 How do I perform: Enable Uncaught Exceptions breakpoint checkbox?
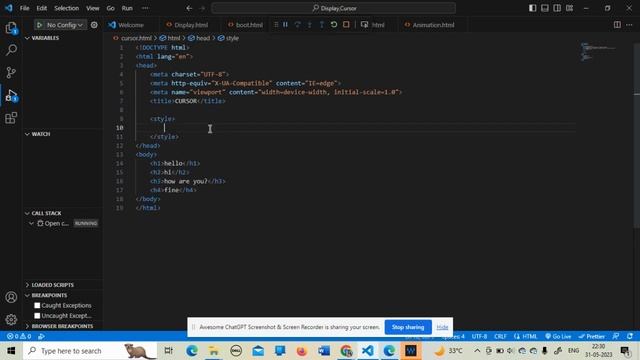[37, 316]
